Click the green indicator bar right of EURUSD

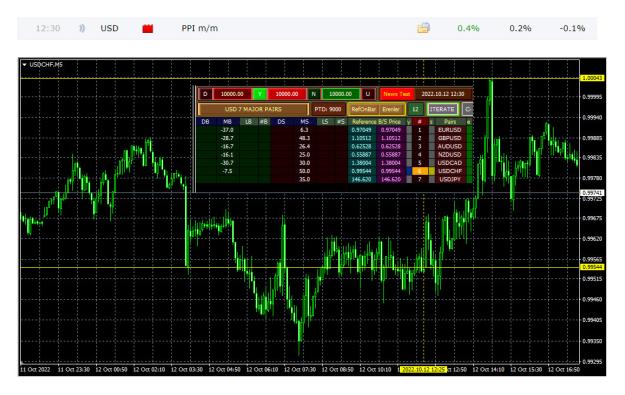pos(469,130)
